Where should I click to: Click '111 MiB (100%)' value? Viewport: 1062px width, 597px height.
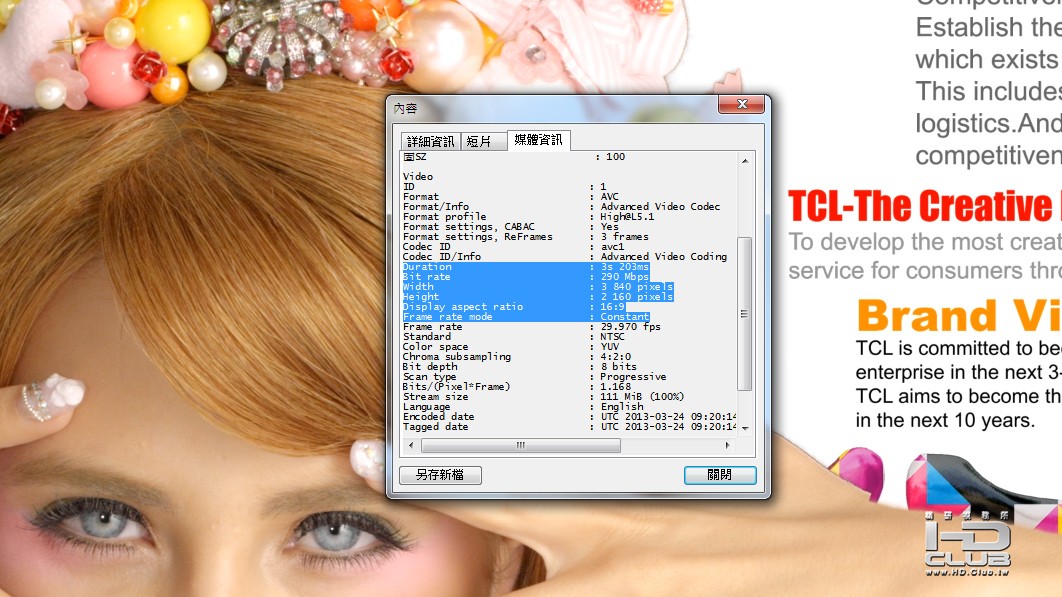pos(642,396)
